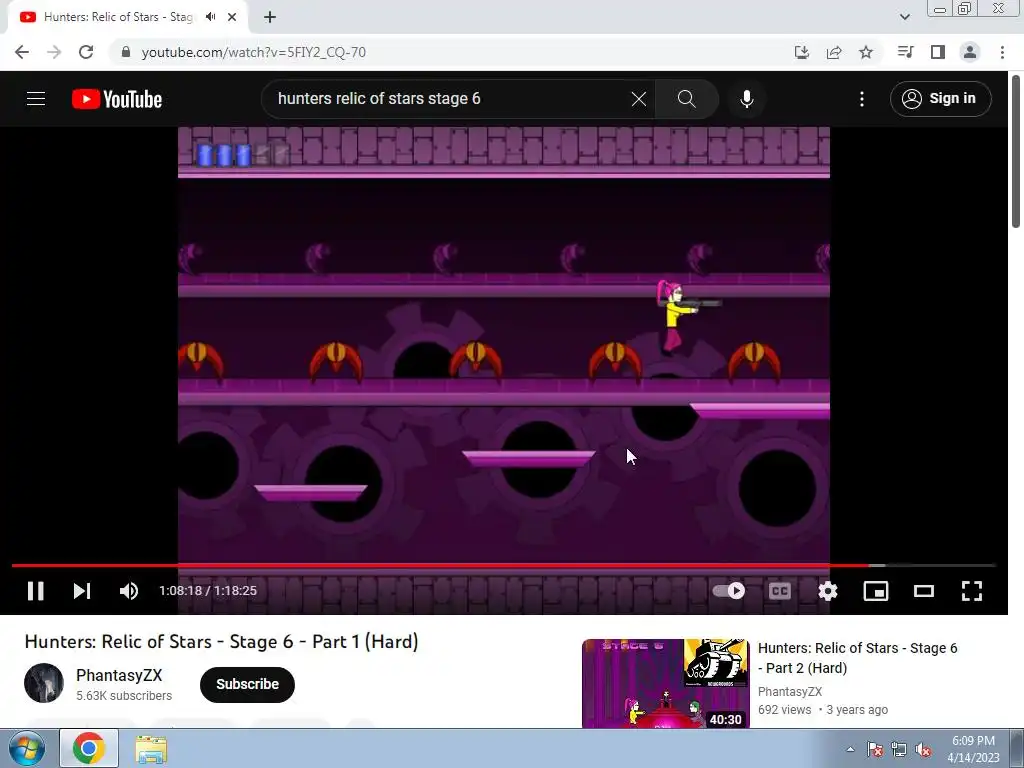Pause the video playback
This screenshot has height=768, width=1024.
point(35,591)
